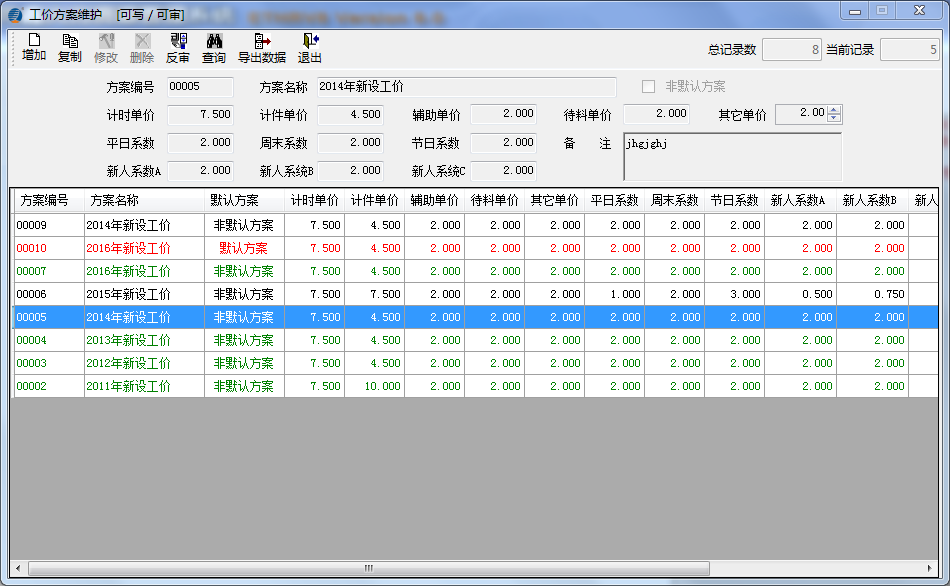The height and width of the screenshot is (586, 950).
Task: Click the 导出数据 (Export data) icon
Action: pos(262,46)
